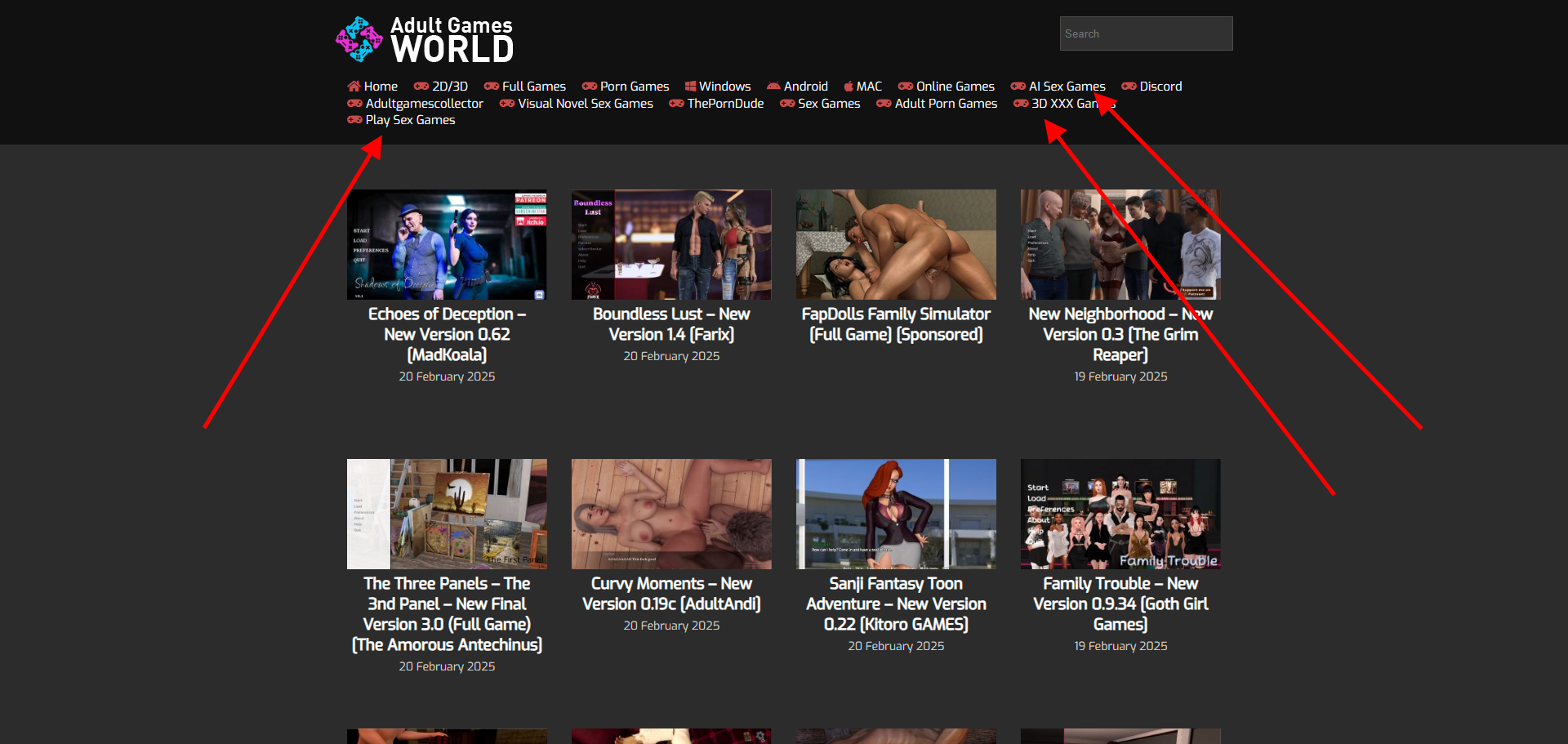
Task: Open the Echoes of Deception title link
Action: [x=447, y=334]
